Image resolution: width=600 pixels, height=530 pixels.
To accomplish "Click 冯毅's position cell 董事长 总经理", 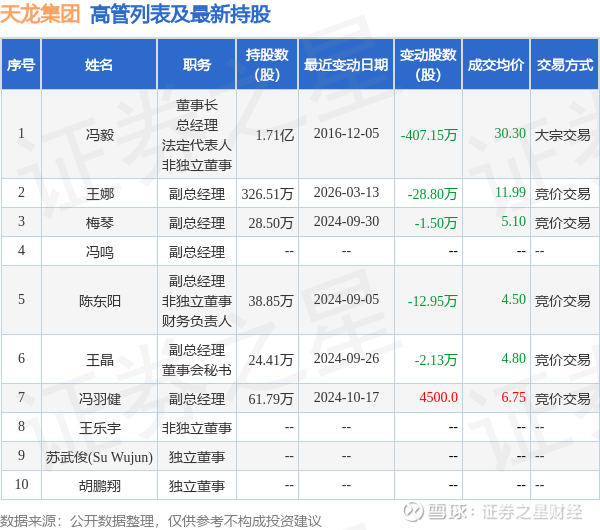I will point(197,135).
